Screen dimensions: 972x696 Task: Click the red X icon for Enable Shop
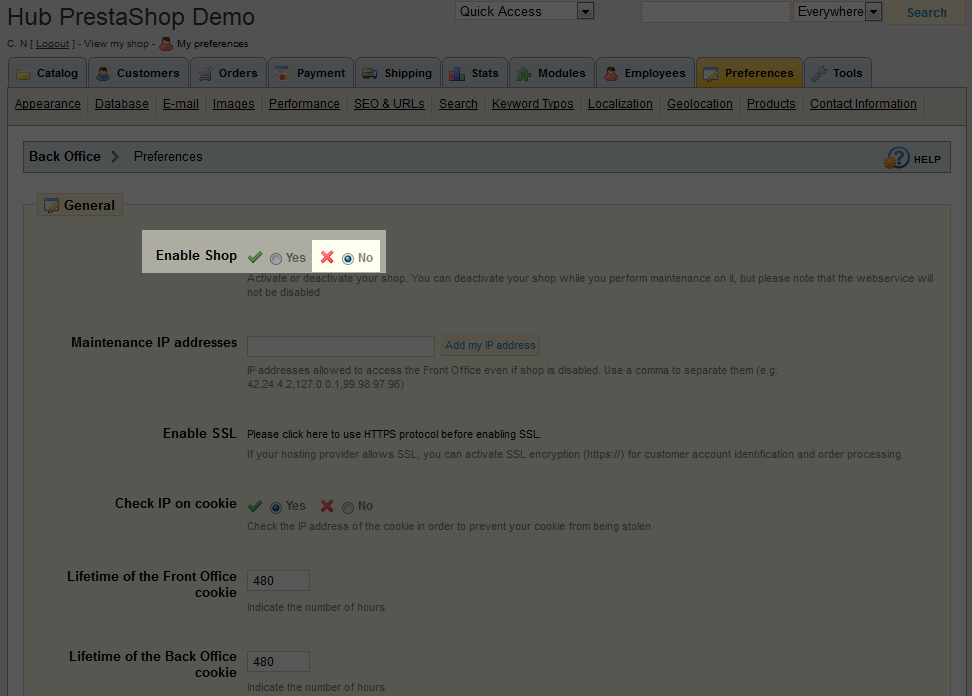(x=327, y=257)
